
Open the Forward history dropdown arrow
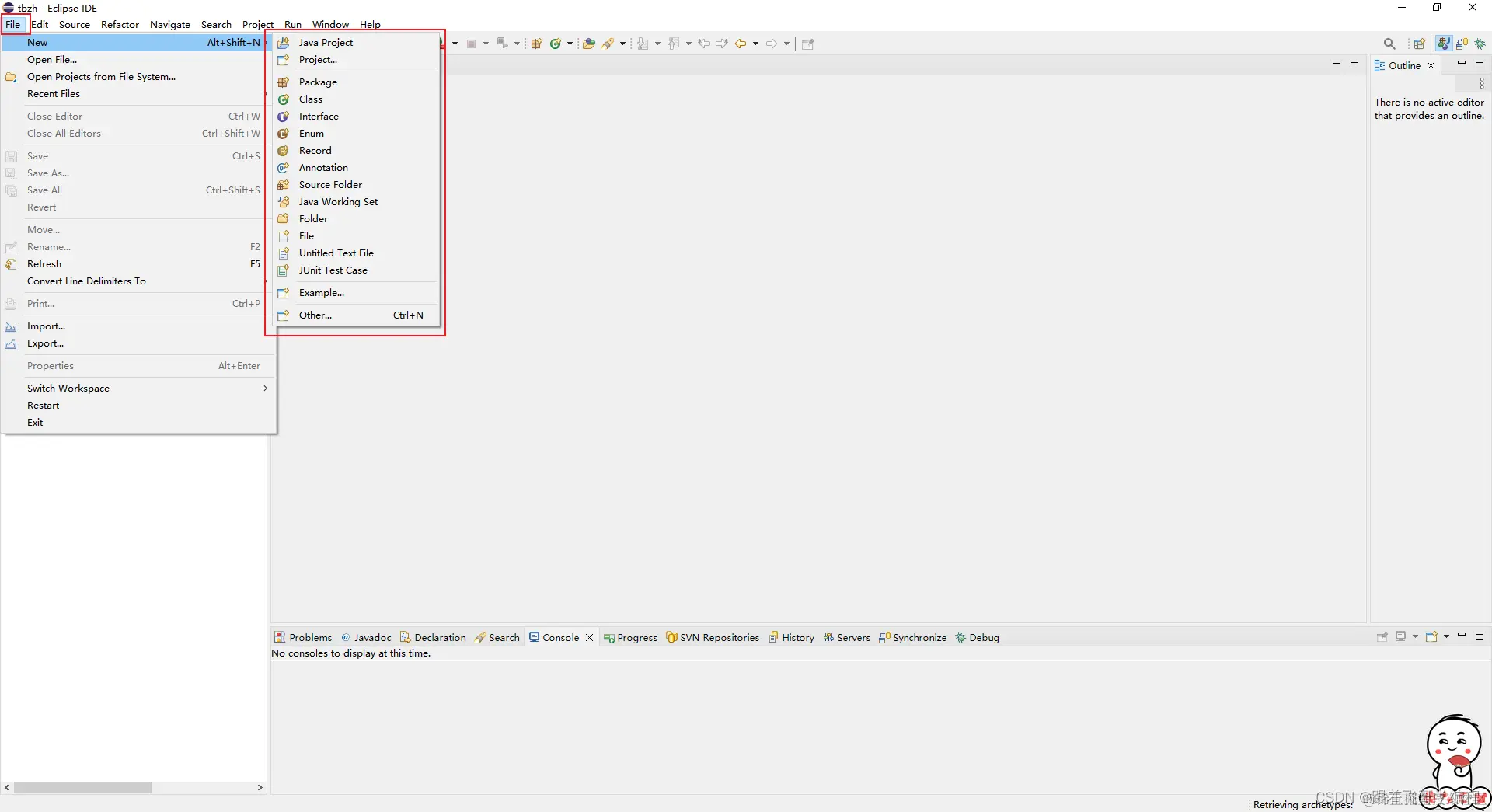click(786, 44)
